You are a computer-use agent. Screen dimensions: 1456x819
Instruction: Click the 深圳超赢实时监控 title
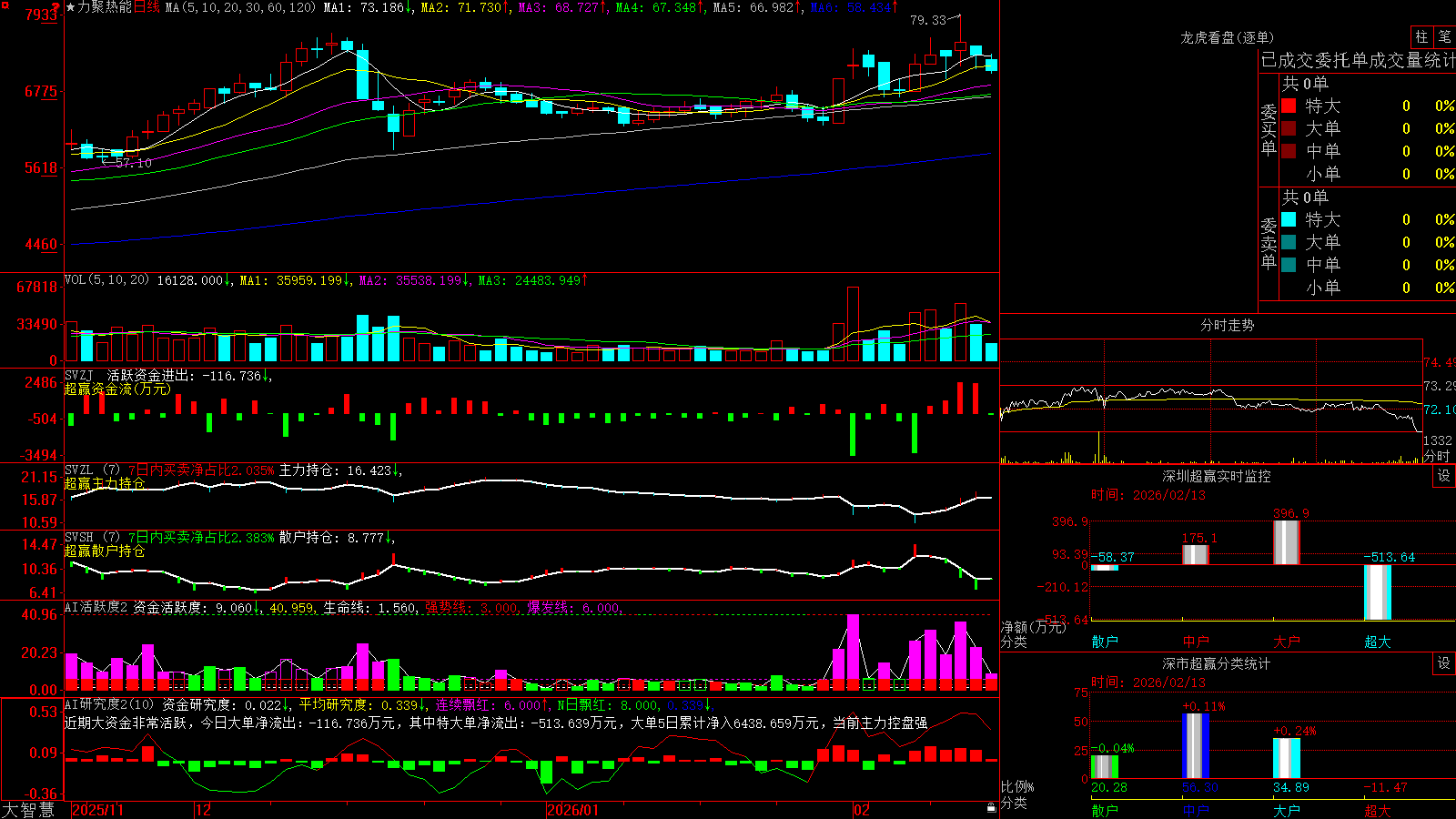[x=1217, y=476]
